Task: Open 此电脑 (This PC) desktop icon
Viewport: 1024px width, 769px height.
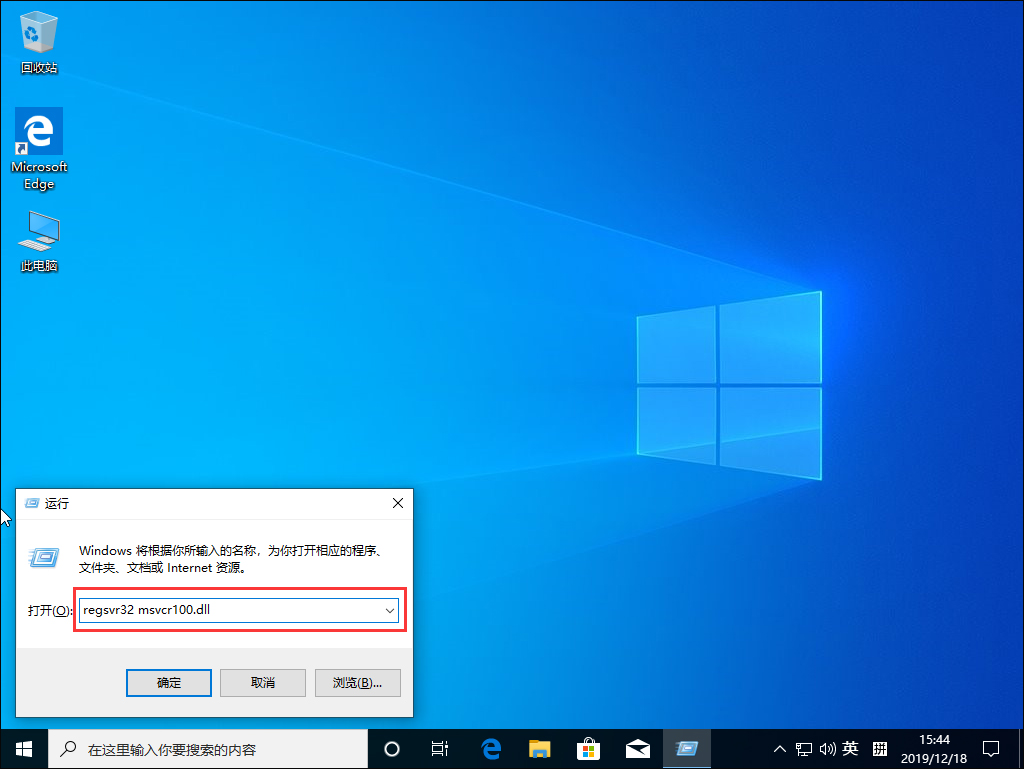Action: [38, 228]
